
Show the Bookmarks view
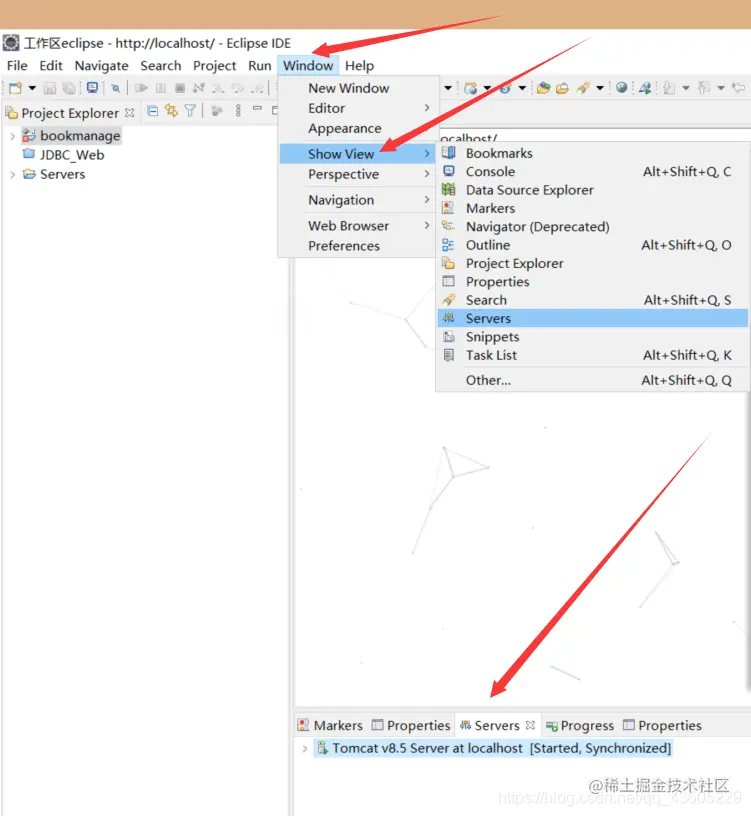point(593,153)
